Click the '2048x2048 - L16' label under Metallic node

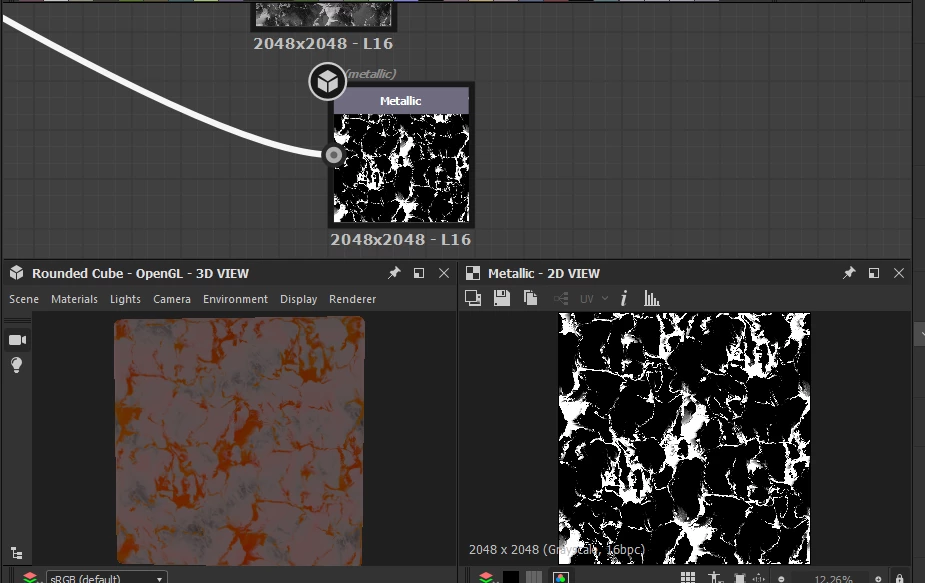[401, 240]
